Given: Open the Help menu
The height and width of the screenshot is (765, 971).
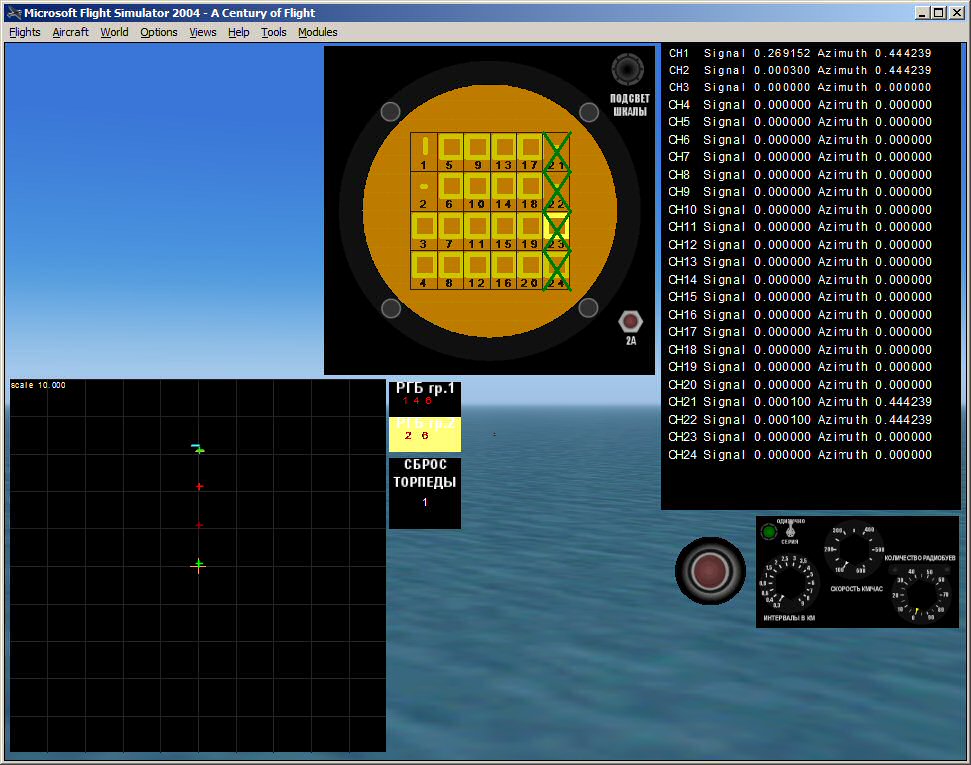Looking at the screenshot, I should 238,32.
